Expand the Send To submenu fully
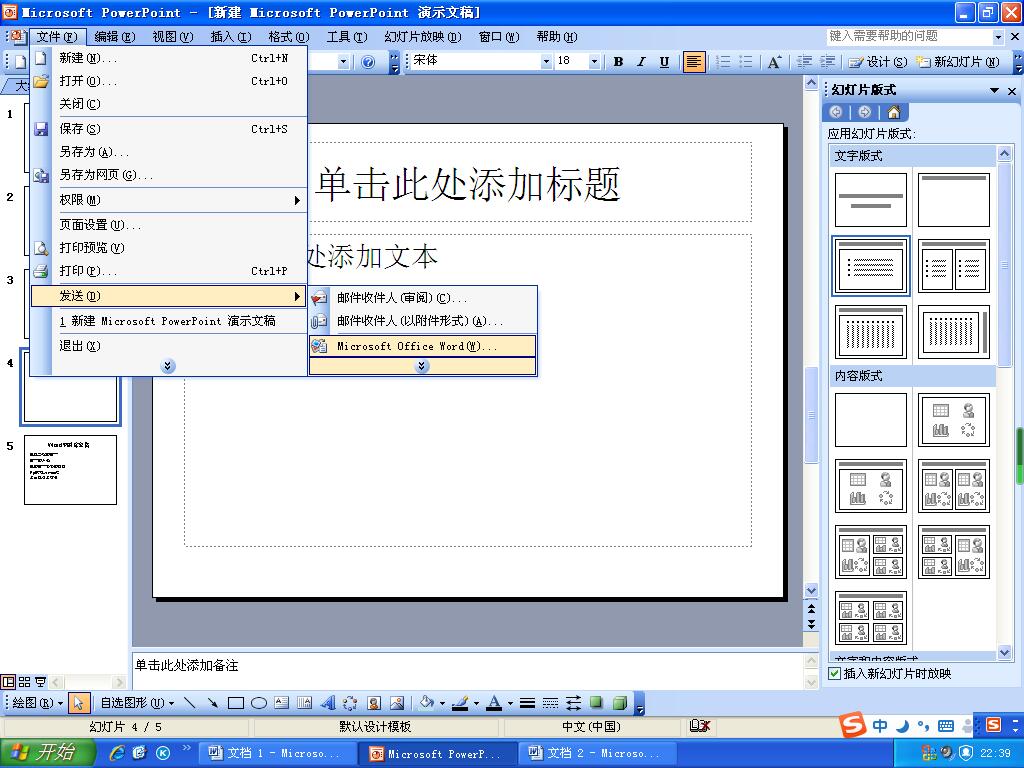The width and height of the screenshot is (1024, 768). pyautogui.click(x=422, y=366)
